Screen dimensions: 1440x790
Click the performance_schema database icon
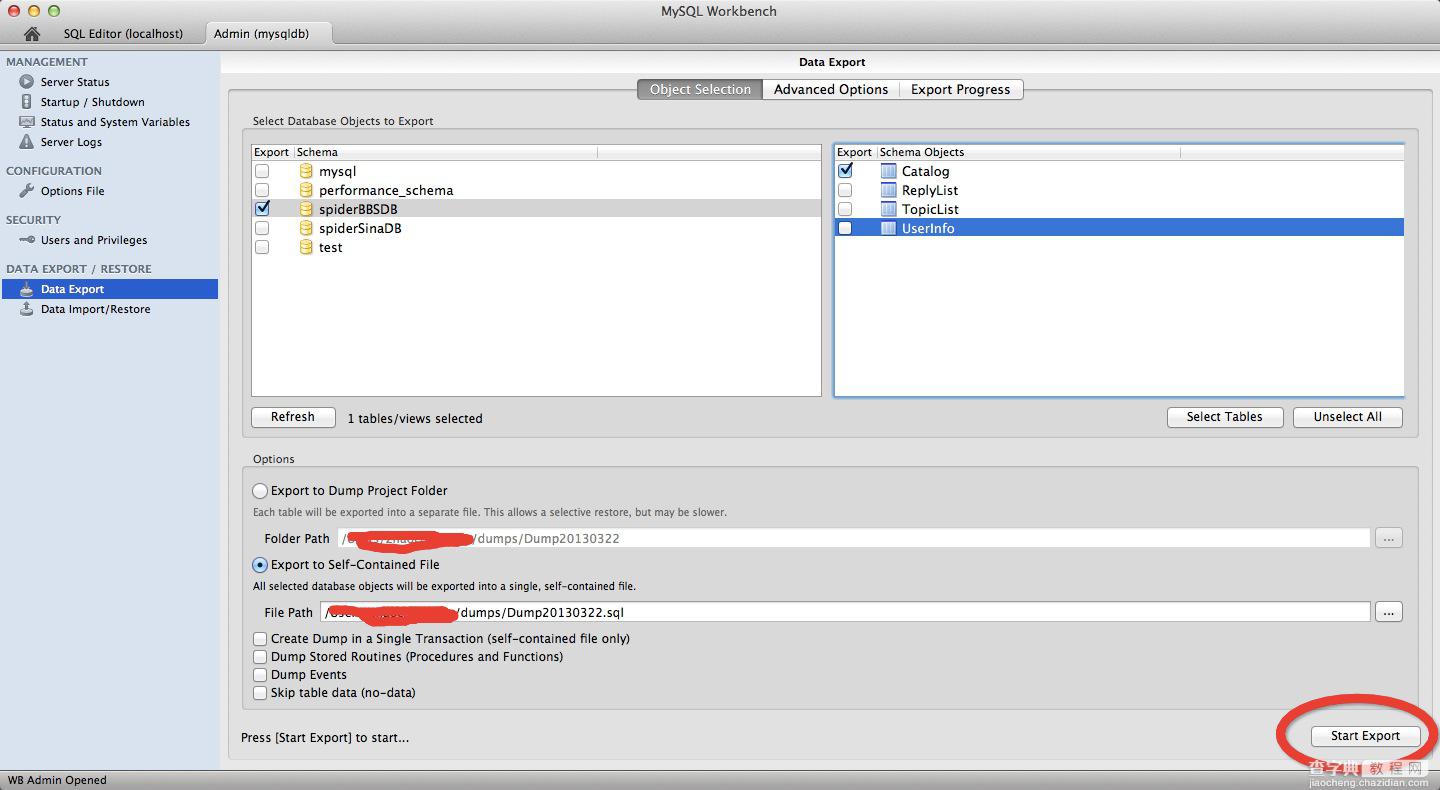point(306,190)
